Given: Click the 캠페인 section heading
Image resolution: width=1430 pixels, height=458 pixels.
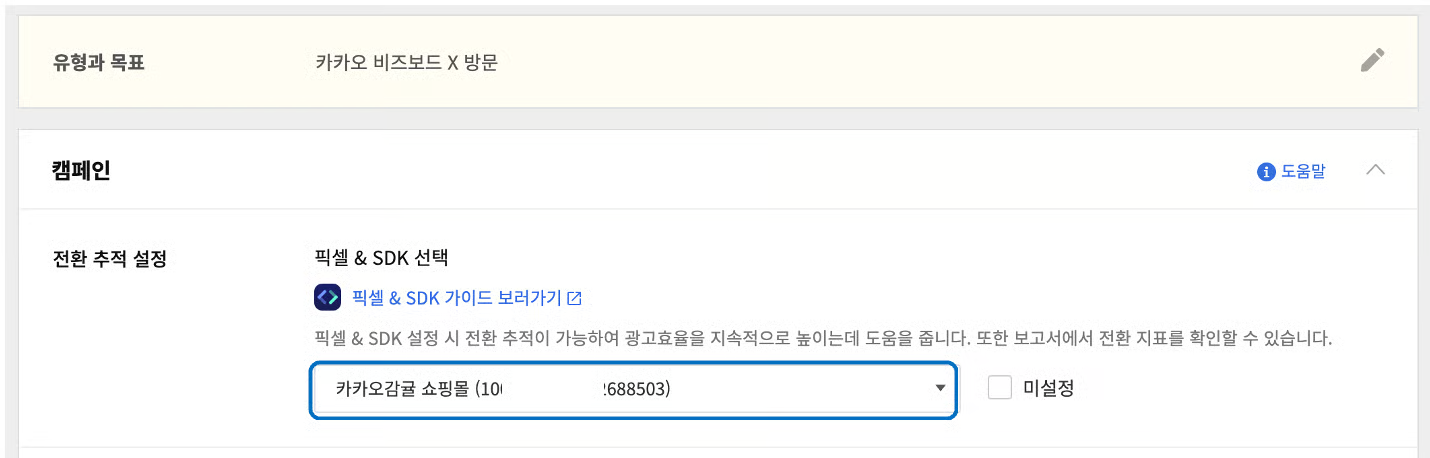Looking at the screenshot, I should [x=81, y=171].
